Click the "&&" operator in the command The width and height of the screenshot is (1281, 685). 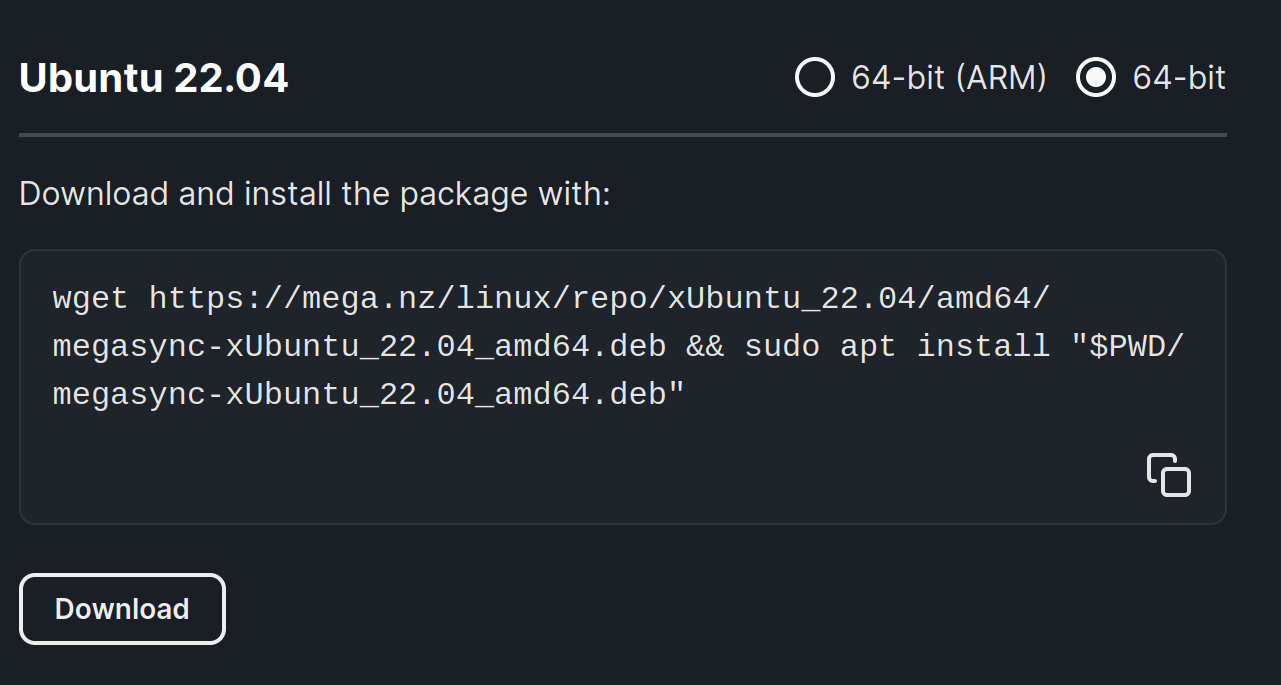pyautogui.click(x=705, y=346)
